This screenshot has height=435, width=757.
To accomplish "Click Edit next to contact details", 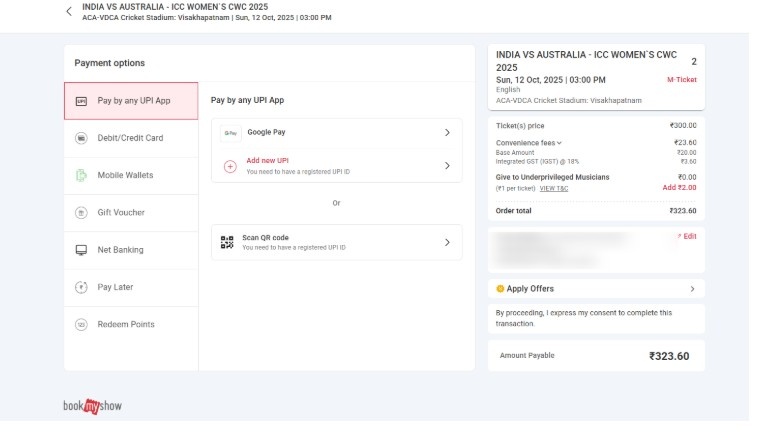I will [x=687, y=236].
